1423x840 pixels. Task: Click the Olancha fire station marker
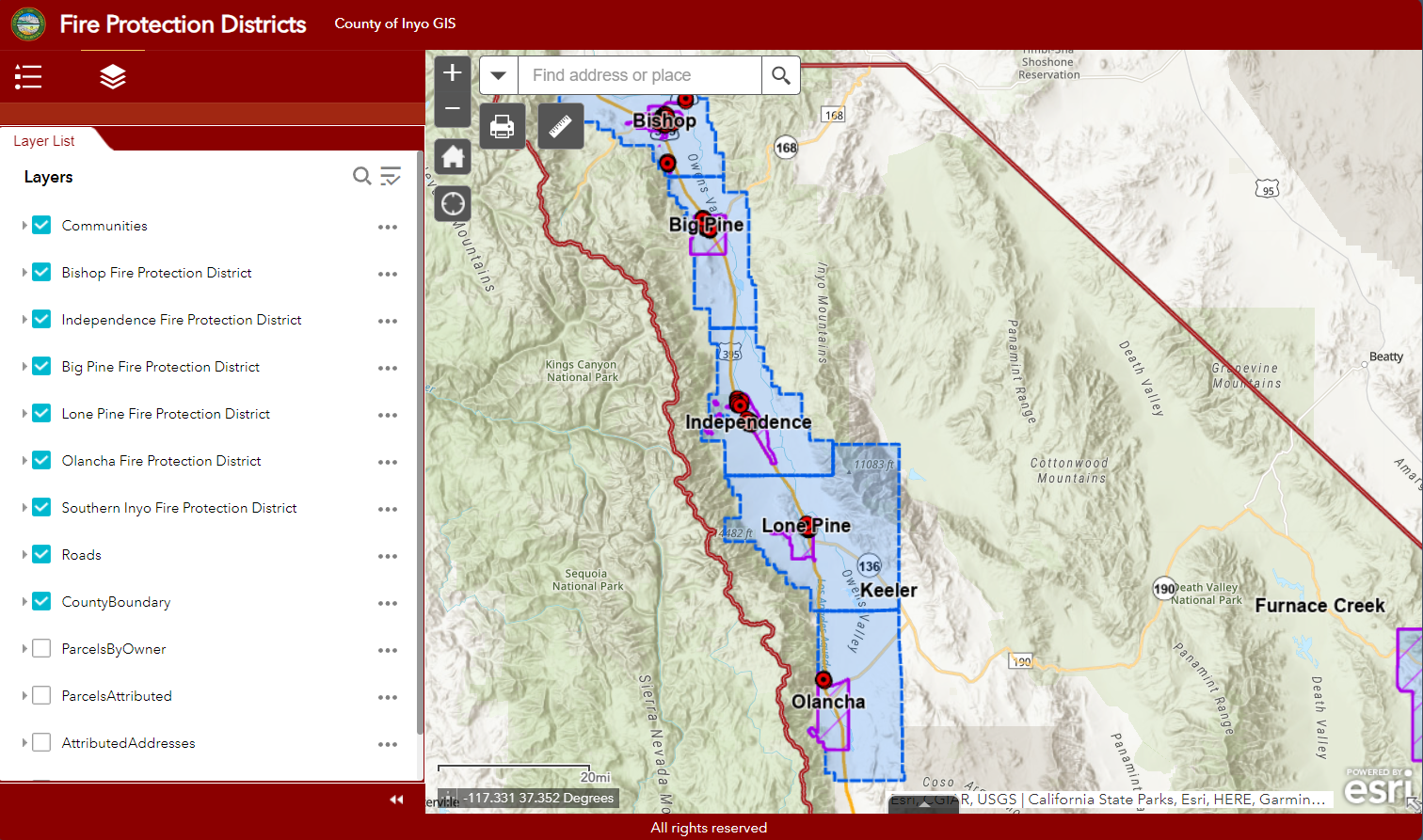click(x=823, y=679)
